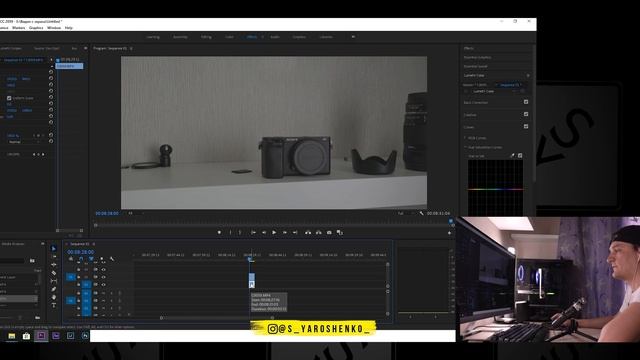Image resolution: width=640 pixels, height=360 pixels.
Task: Switch to the Audio workspace tab
Action: 275,37
